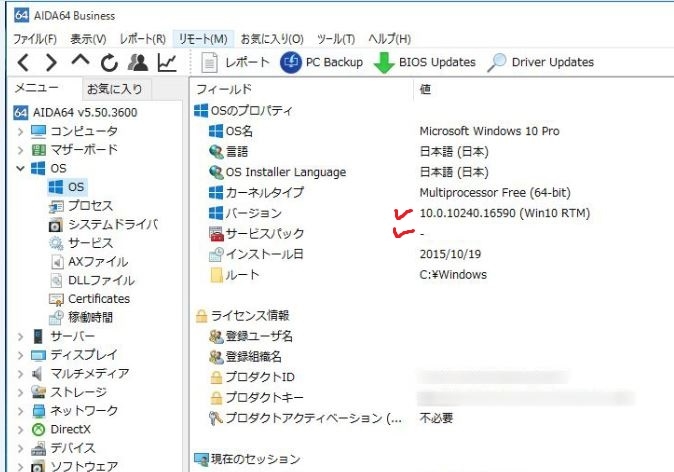Screen dimensions: 674x472
Task: Expand the ネットワーク tree node
Action: (x=20, y=411)
